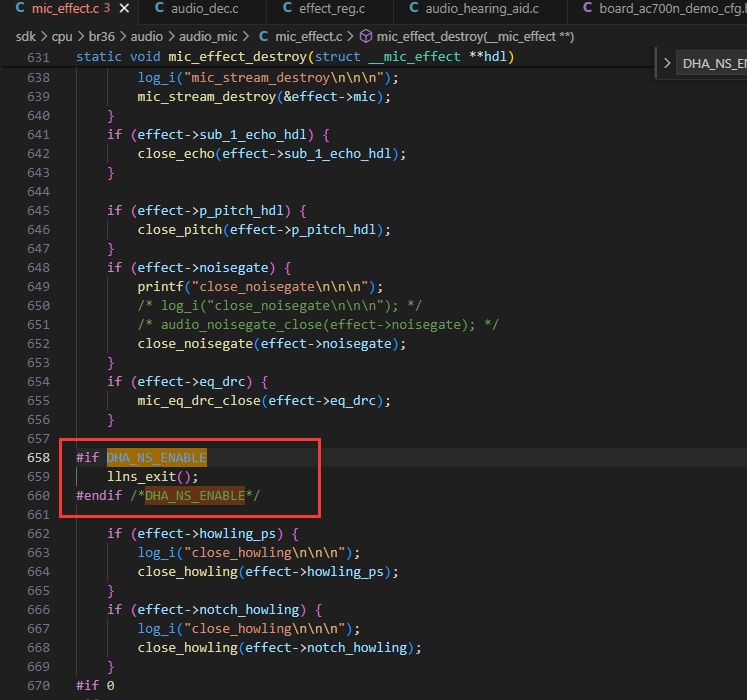Click the C file icon on mic_effect.c tab
This screenshot has height=700, width=747.
[20, 8]
